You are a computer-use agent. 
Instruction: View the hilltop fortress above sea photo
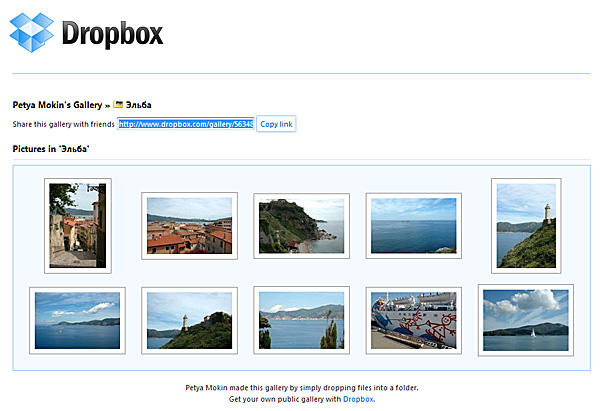301,225
